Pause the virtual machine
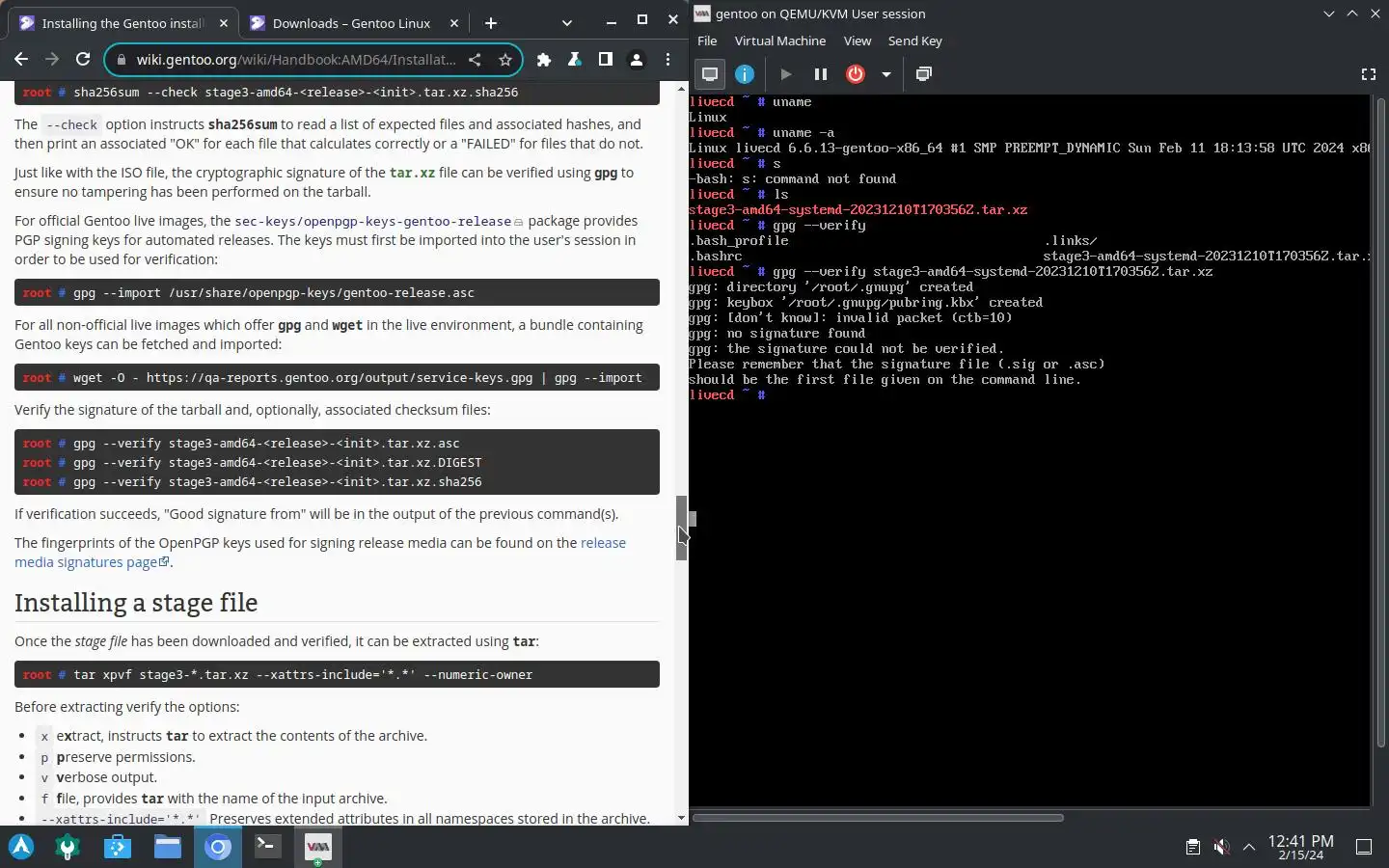Viewport: 1389px width, 868px height. click(820, 74)
